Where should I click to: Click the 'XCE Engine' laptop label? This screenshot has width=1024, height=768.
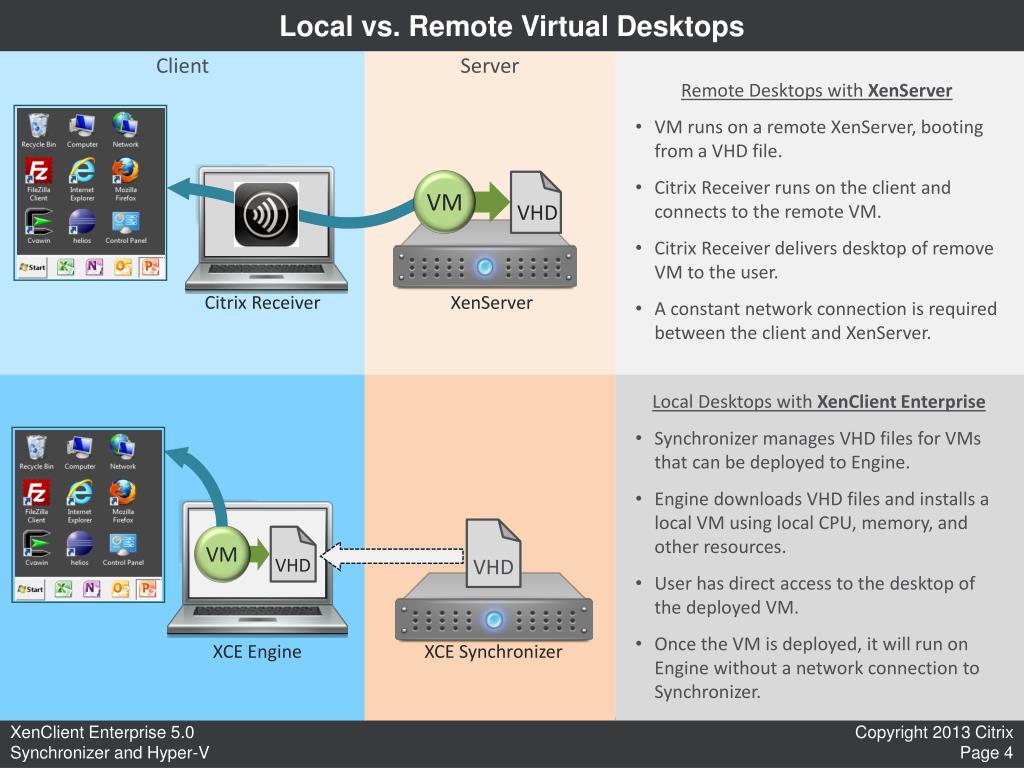[257, 652]
